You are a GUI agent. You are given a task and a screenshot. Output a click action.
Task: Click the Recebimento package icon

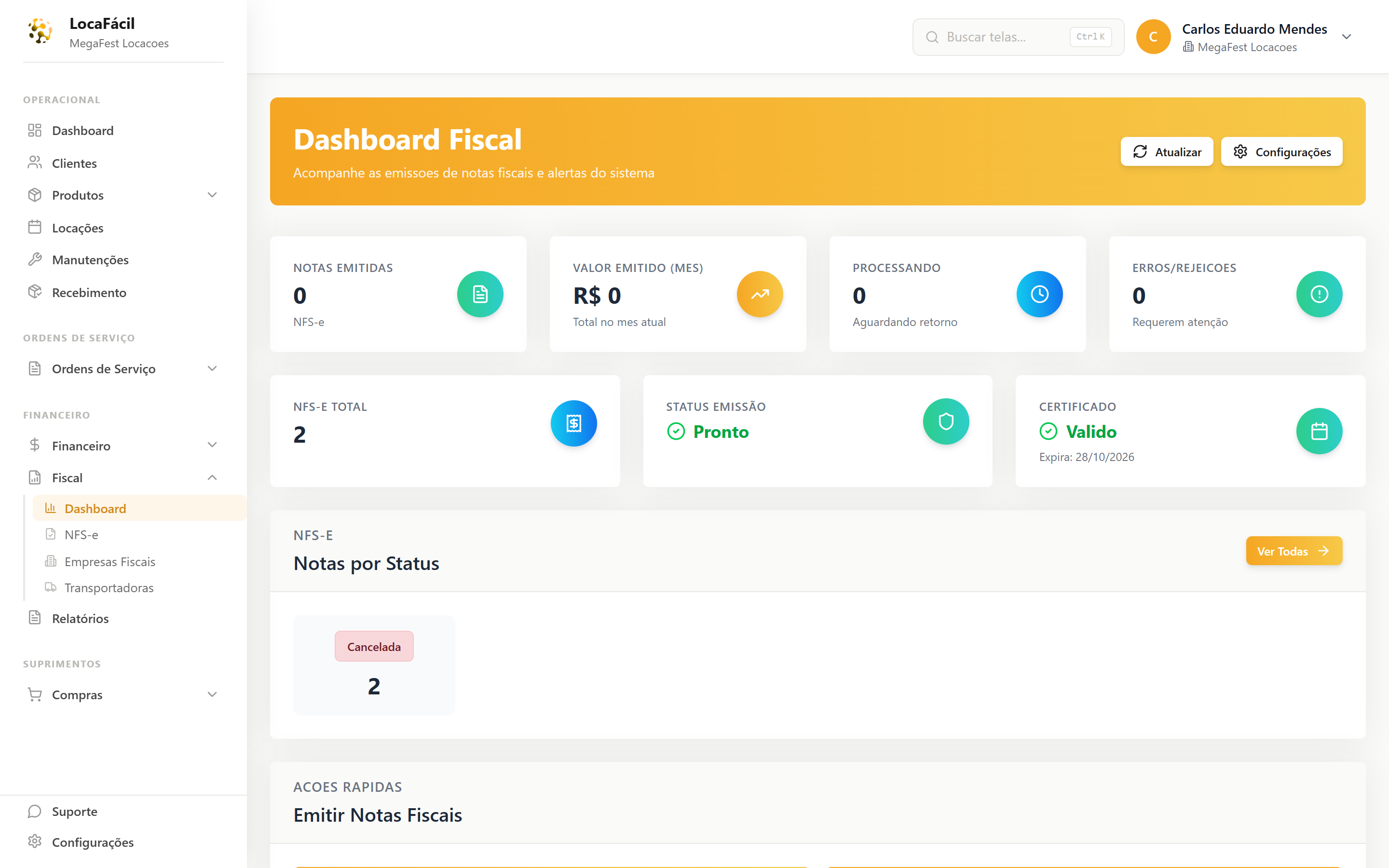(34, 292)
